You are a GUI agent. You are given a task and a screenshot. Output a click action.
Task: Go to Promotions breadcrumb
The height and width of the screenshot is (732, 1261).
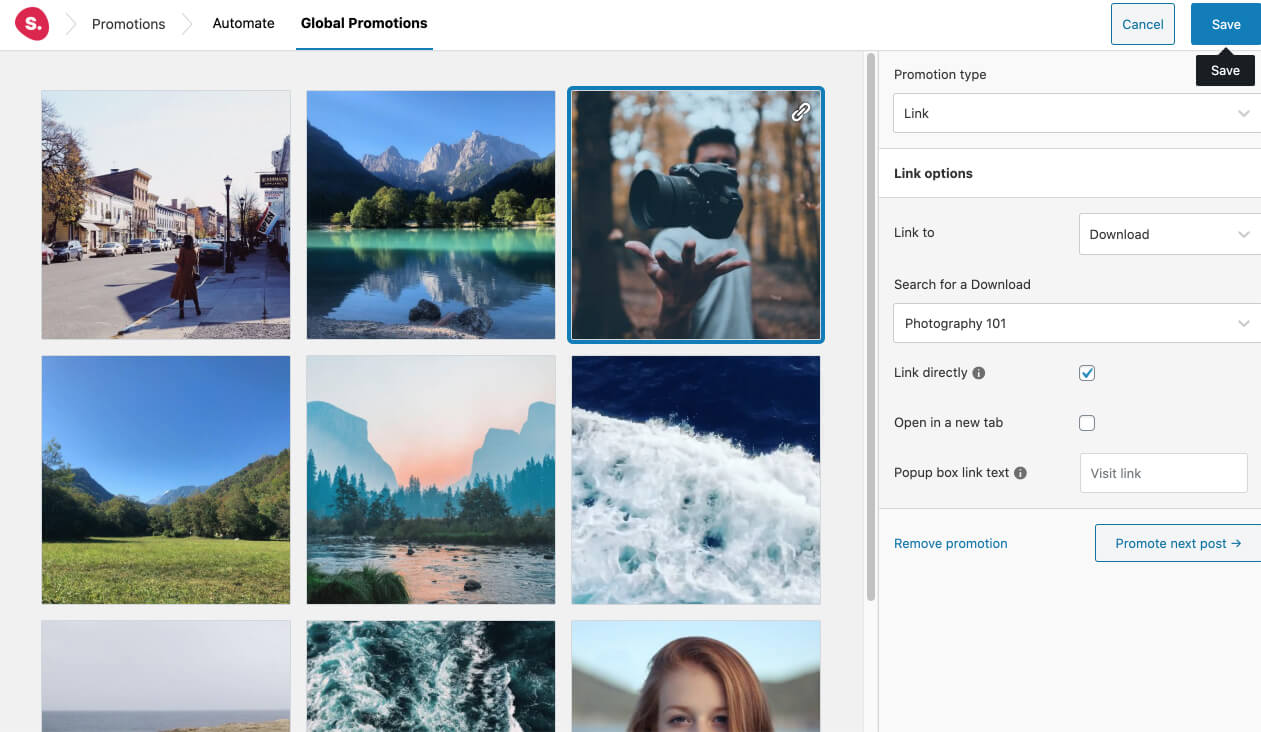point(128,24)
